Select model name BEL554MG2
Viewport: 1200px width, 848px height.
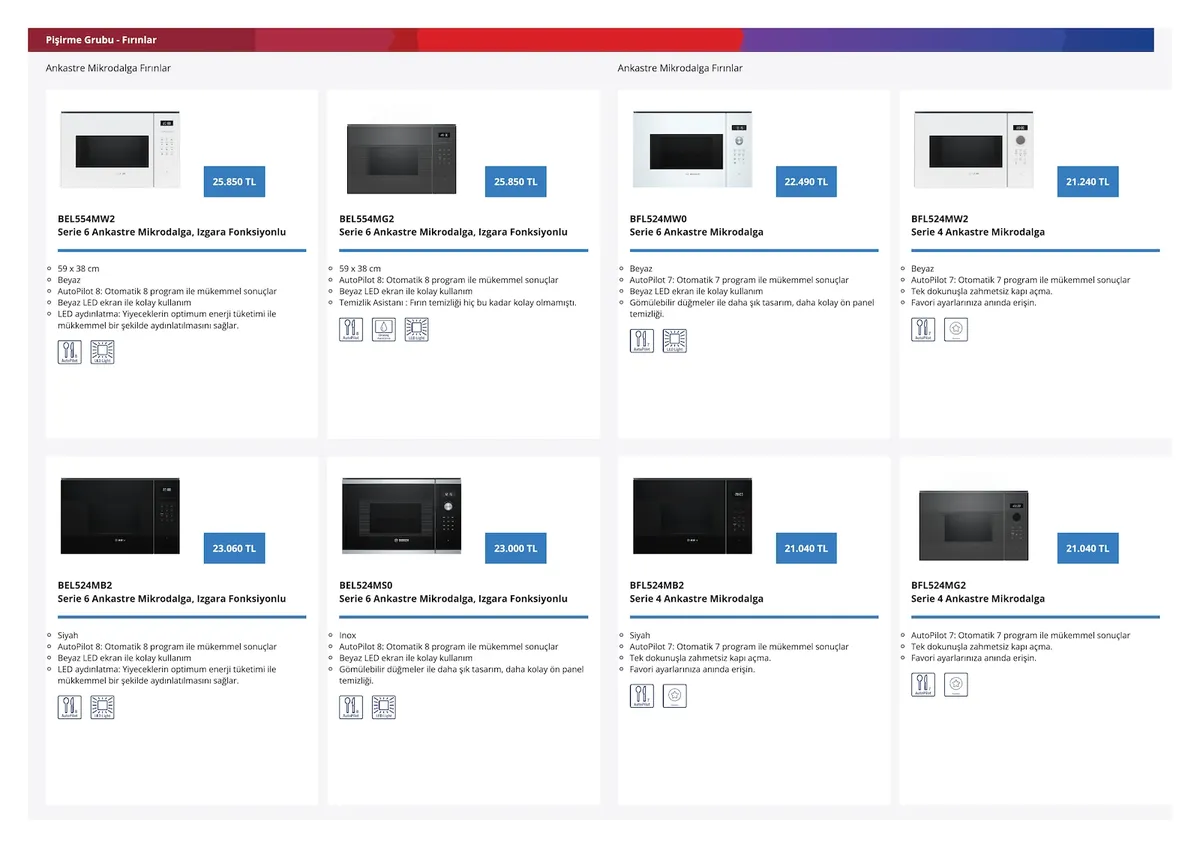367,218
